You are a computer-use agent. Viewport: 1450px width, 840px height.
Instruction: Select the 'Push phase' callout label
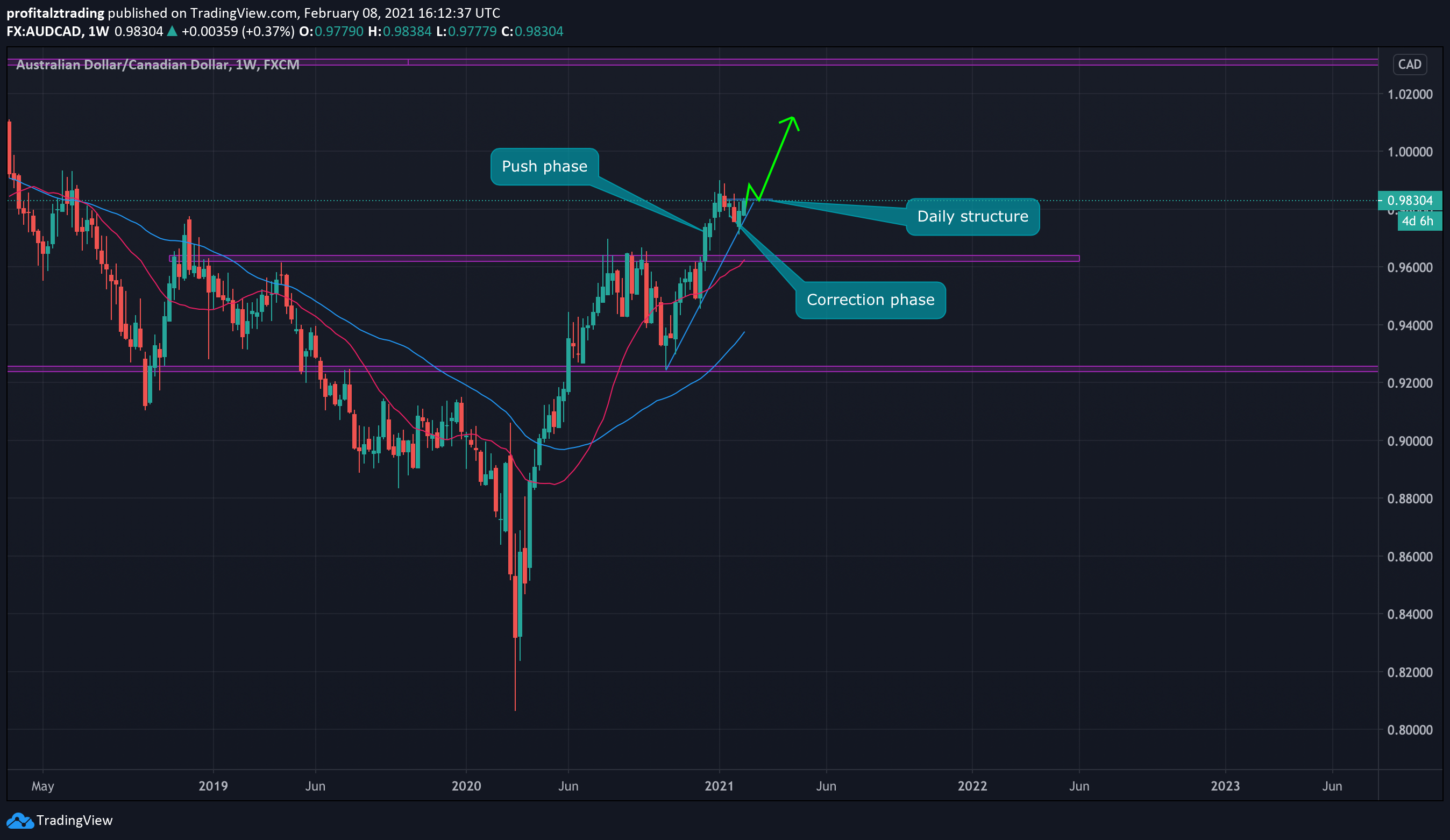tap(544, 166)
